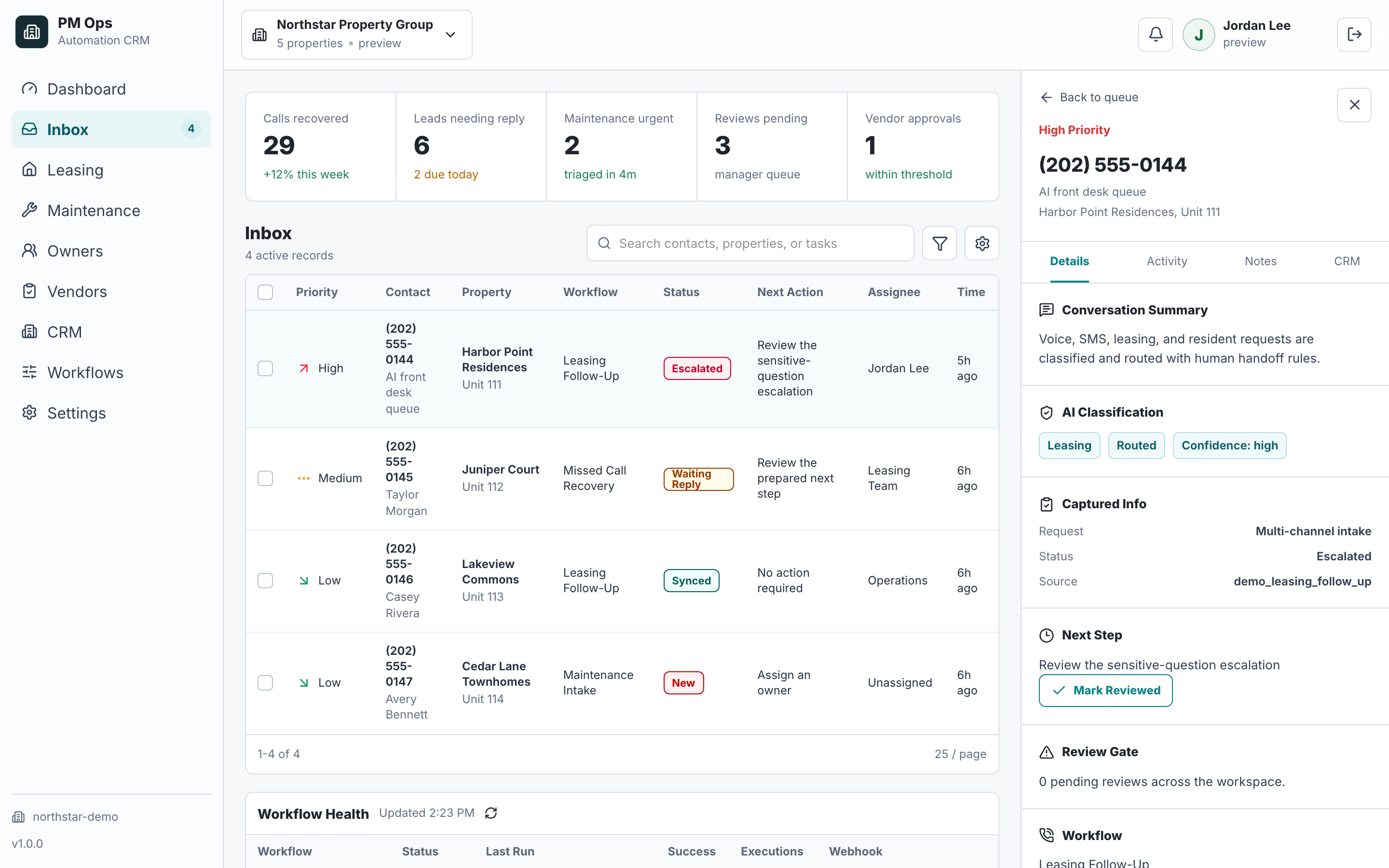The image size is (1389, 868).
Task: Click the Next Step clock icon
Action: pyautogui.click(x=1047, y=635)
